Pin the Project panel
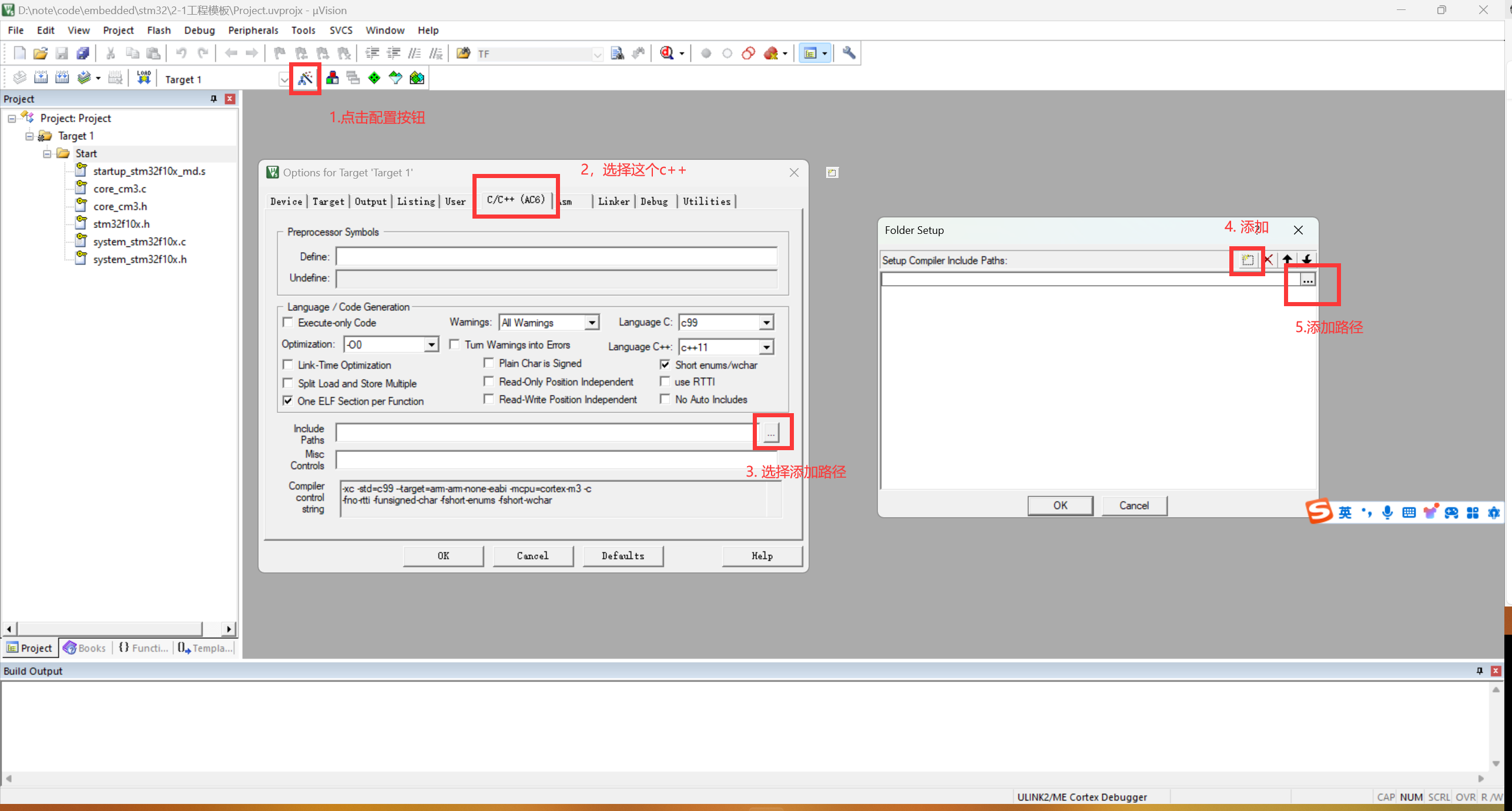 point(214,99)
